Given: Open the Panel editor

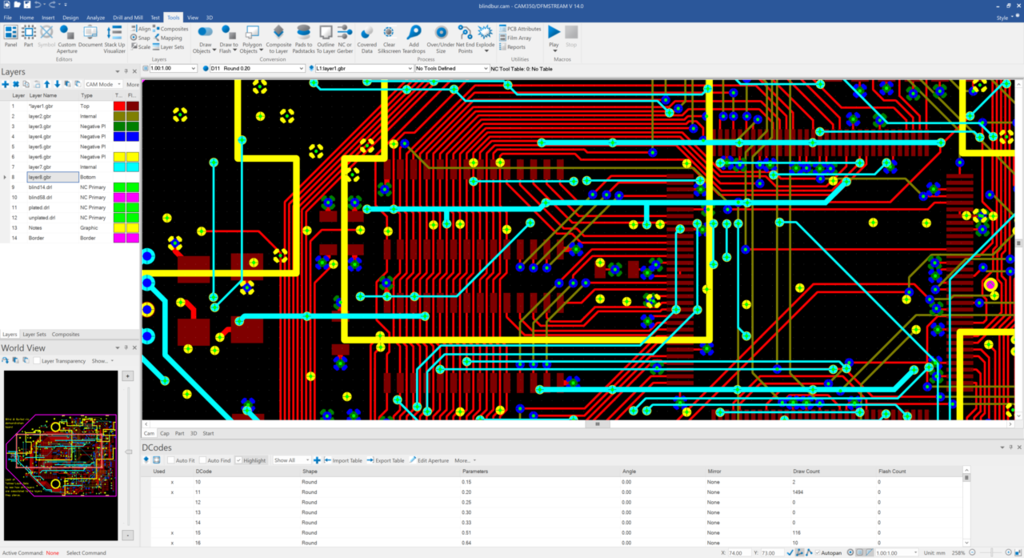Looking at the screenshot, I should (10, 37).
